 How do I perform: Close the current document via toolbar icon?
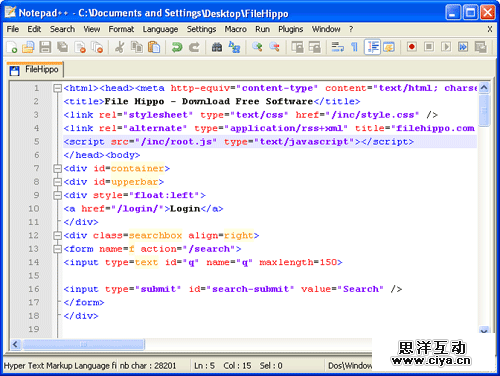(x=80, y=47)
